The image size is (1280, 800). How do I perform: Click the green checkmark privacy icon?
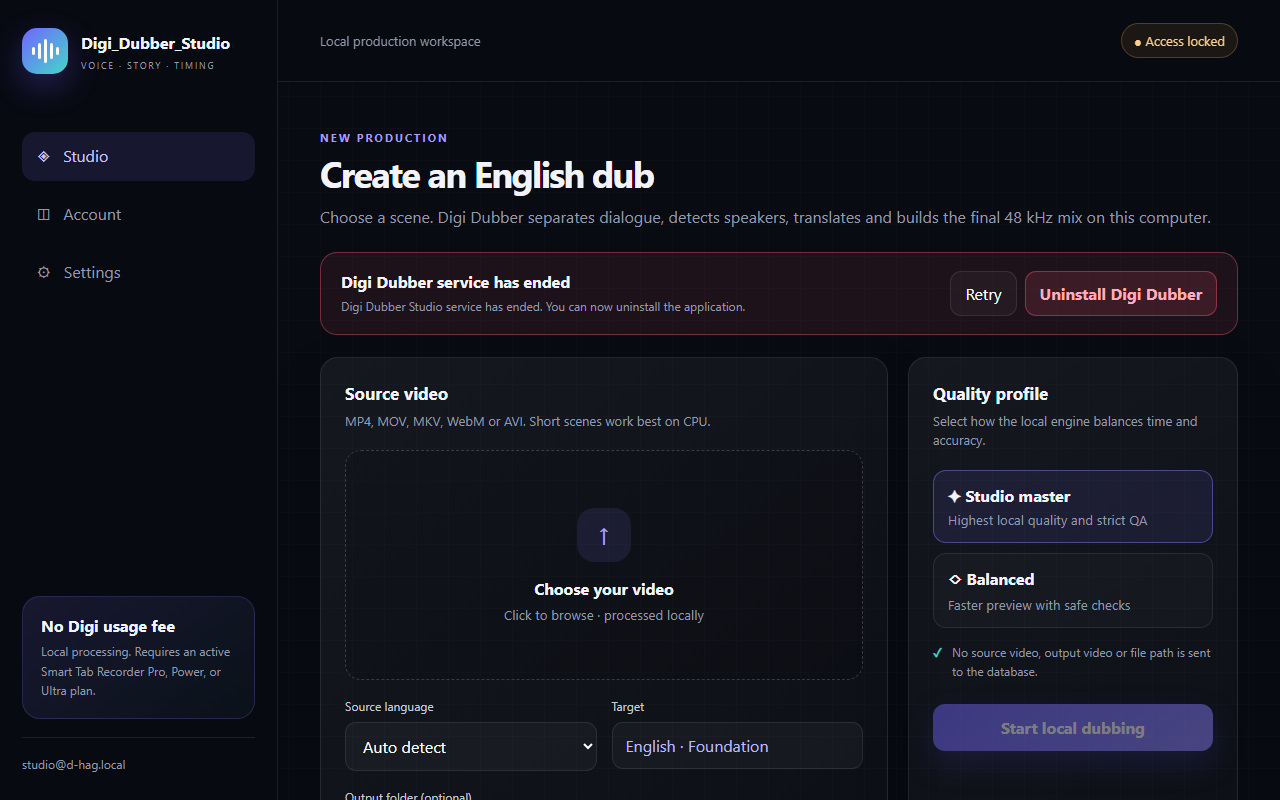coord(938,653)
